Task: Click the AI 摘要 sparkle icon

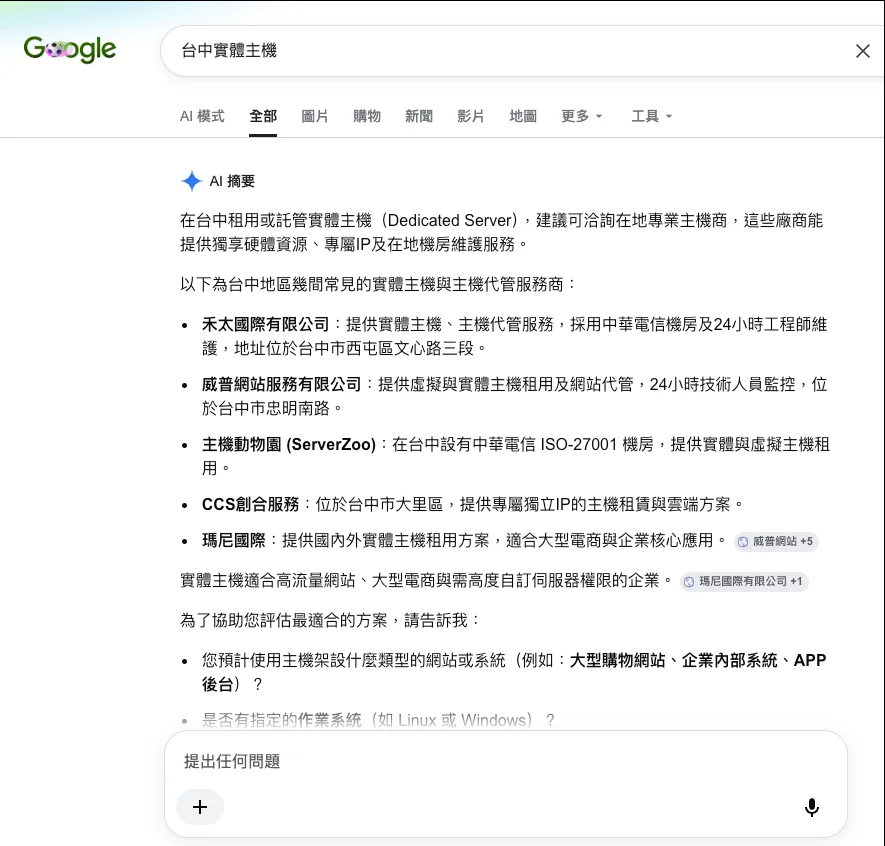Action: click(192, 181)
